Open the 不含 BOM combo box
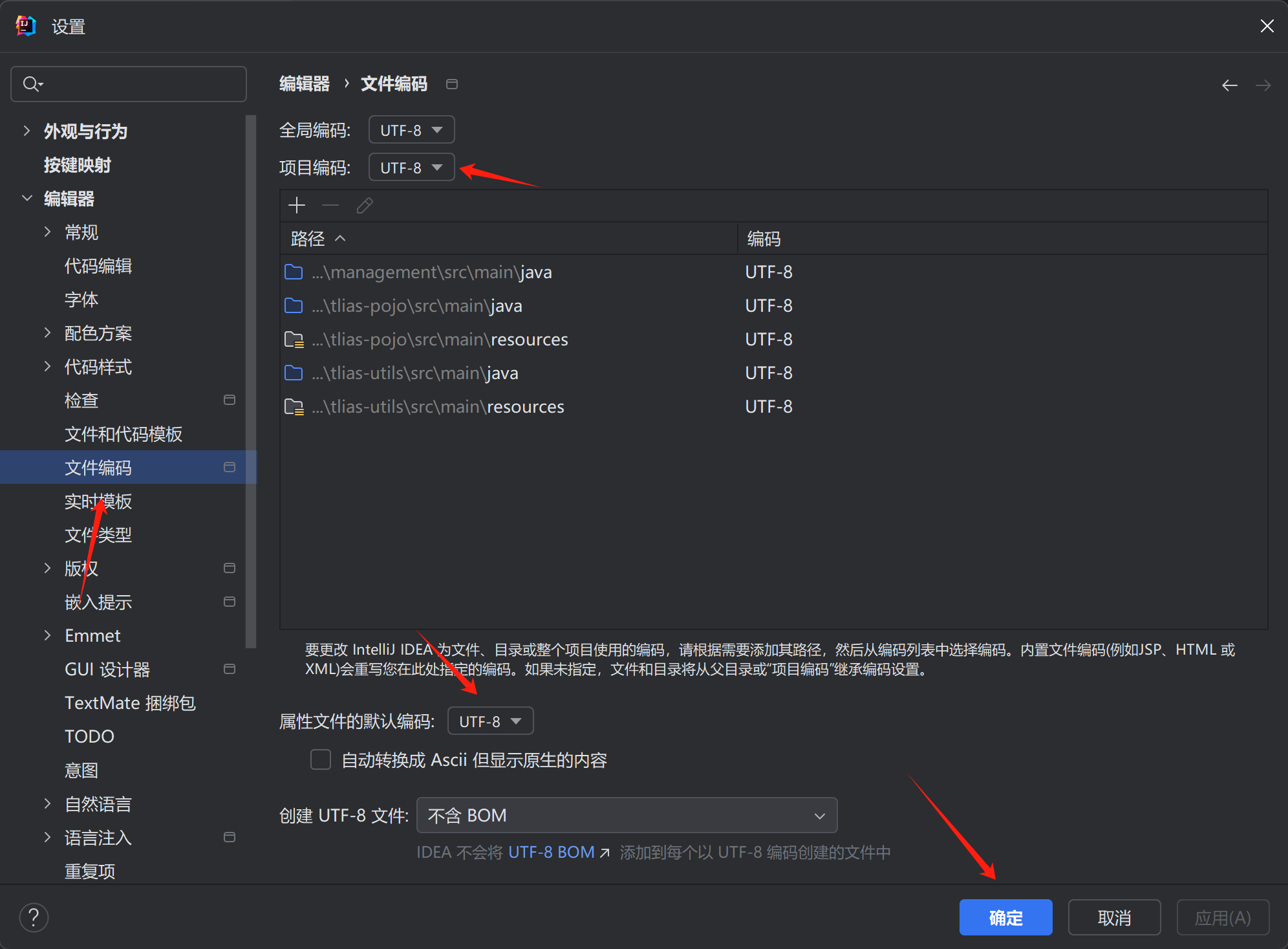 coord(627,816)
